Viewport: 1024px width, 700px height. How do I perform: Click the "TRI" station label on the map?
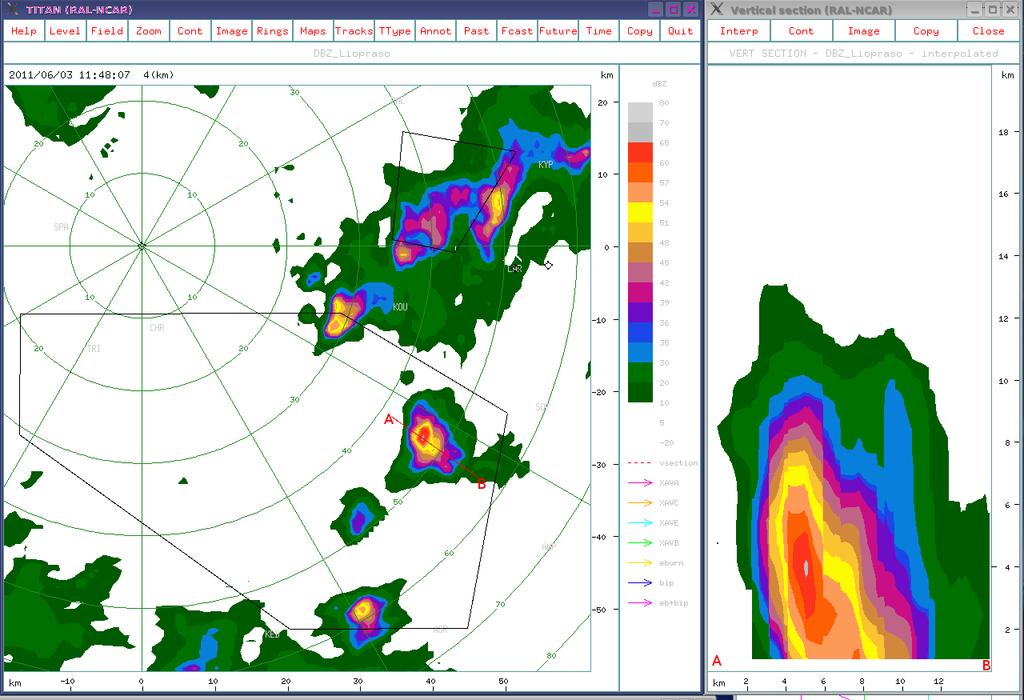pyautogui.click(x=94, y=349)
